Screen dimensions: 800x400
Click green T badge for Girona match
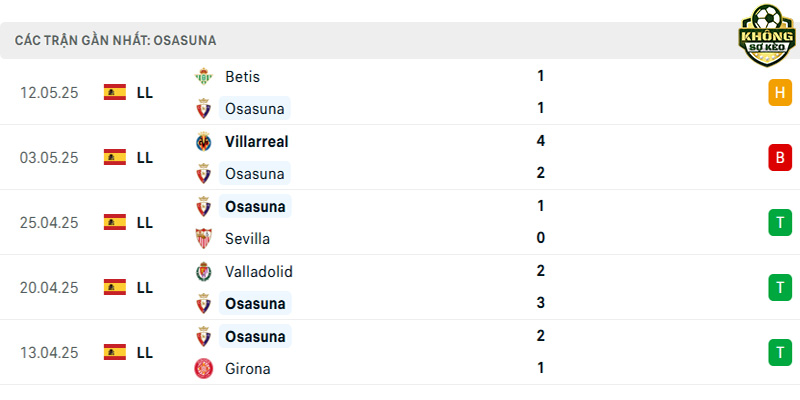click(780, 353)
